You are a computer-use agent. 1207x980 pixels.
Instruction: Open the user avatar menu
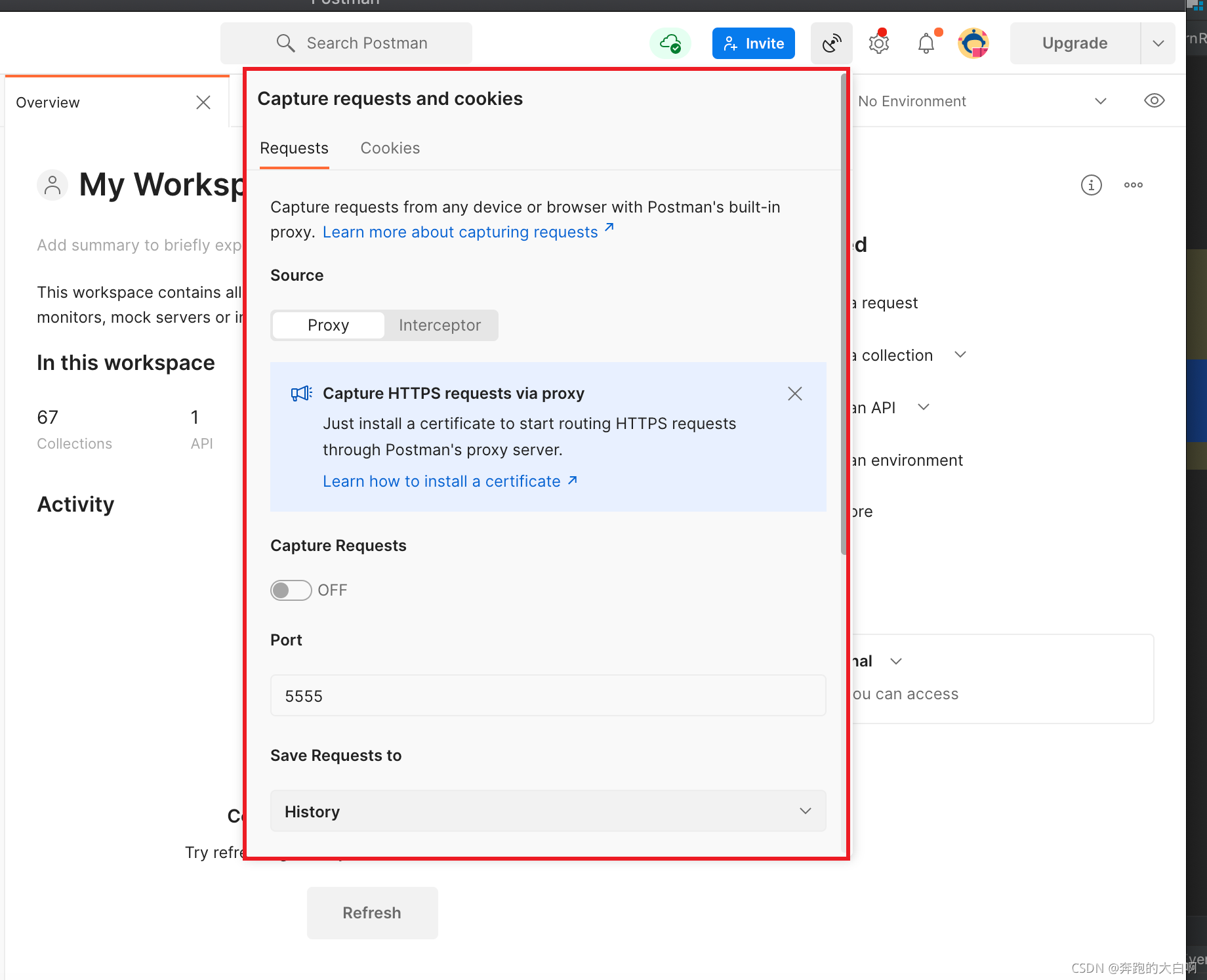[x=973, y=43]
